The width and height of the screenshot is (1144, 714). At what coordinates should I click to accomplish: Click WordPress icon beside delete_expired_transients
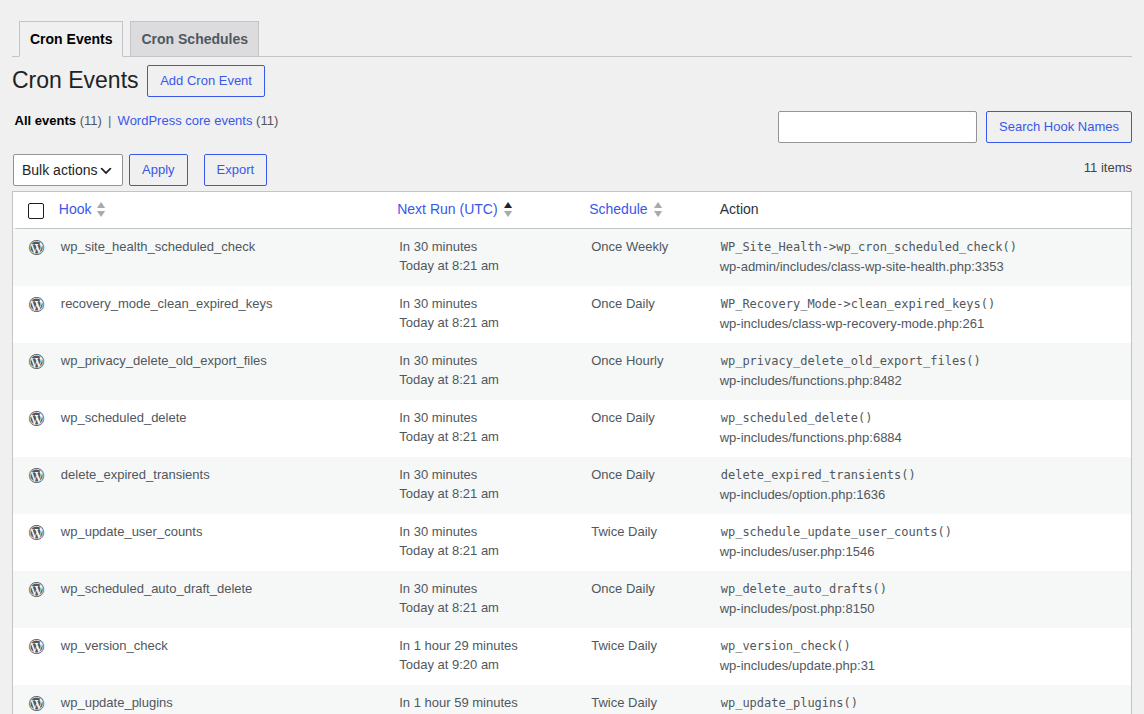point(36,475)
